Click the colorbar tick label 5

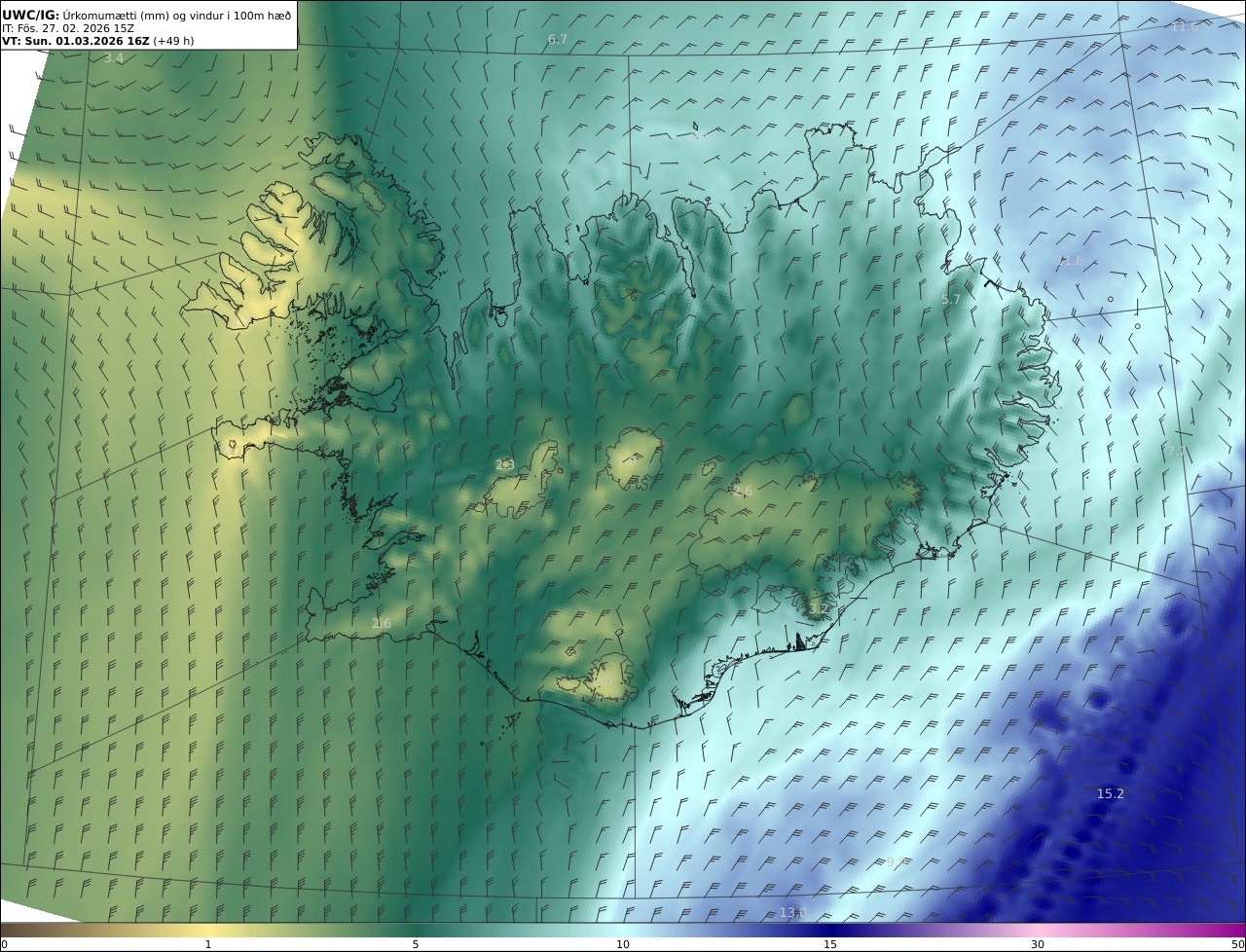coord(416,944)
